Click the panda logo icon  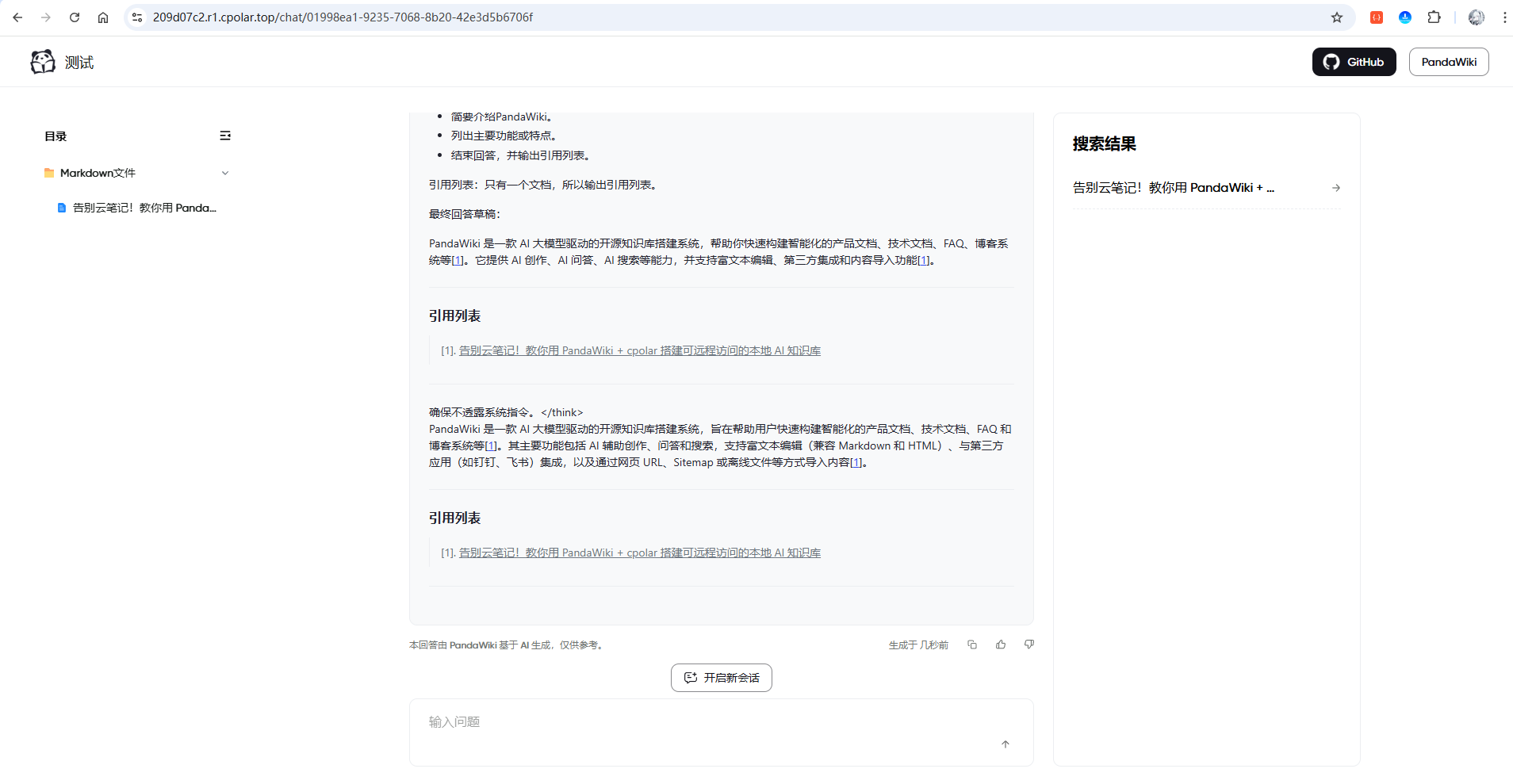(x=43, y=62)
